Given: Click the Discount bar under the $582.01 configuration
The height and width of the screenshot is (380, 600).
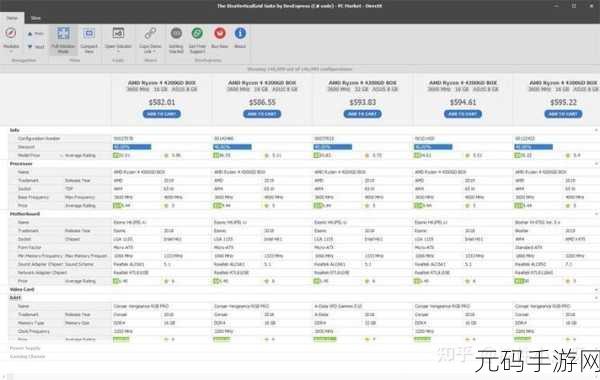Looking at the screenshot, I should tap(132, 147).
